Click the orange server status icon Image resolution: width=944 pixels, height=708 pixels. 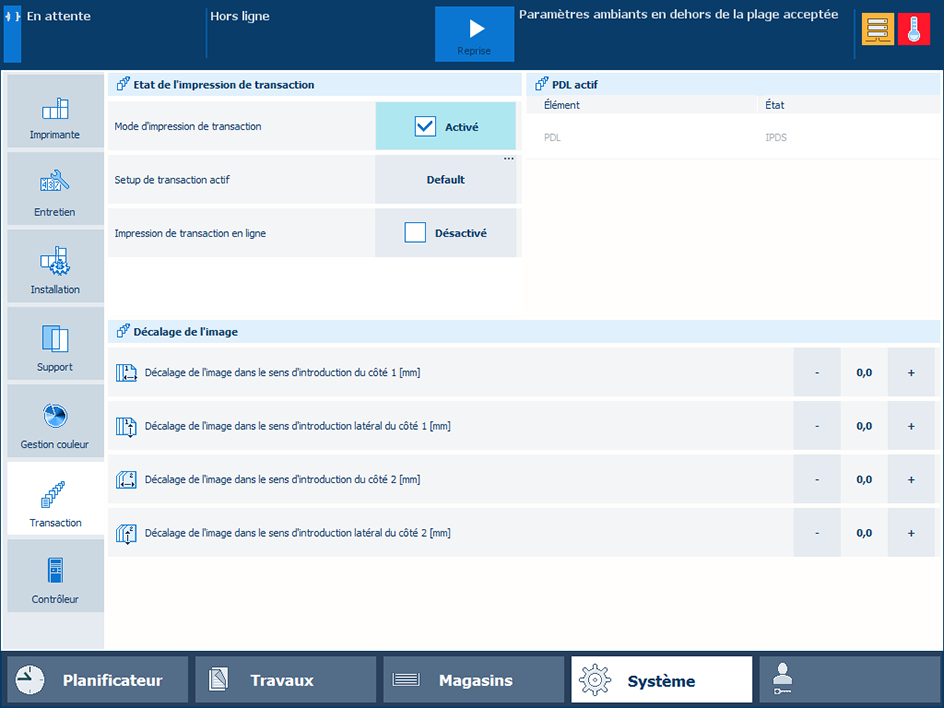click(x=878, y=30)
